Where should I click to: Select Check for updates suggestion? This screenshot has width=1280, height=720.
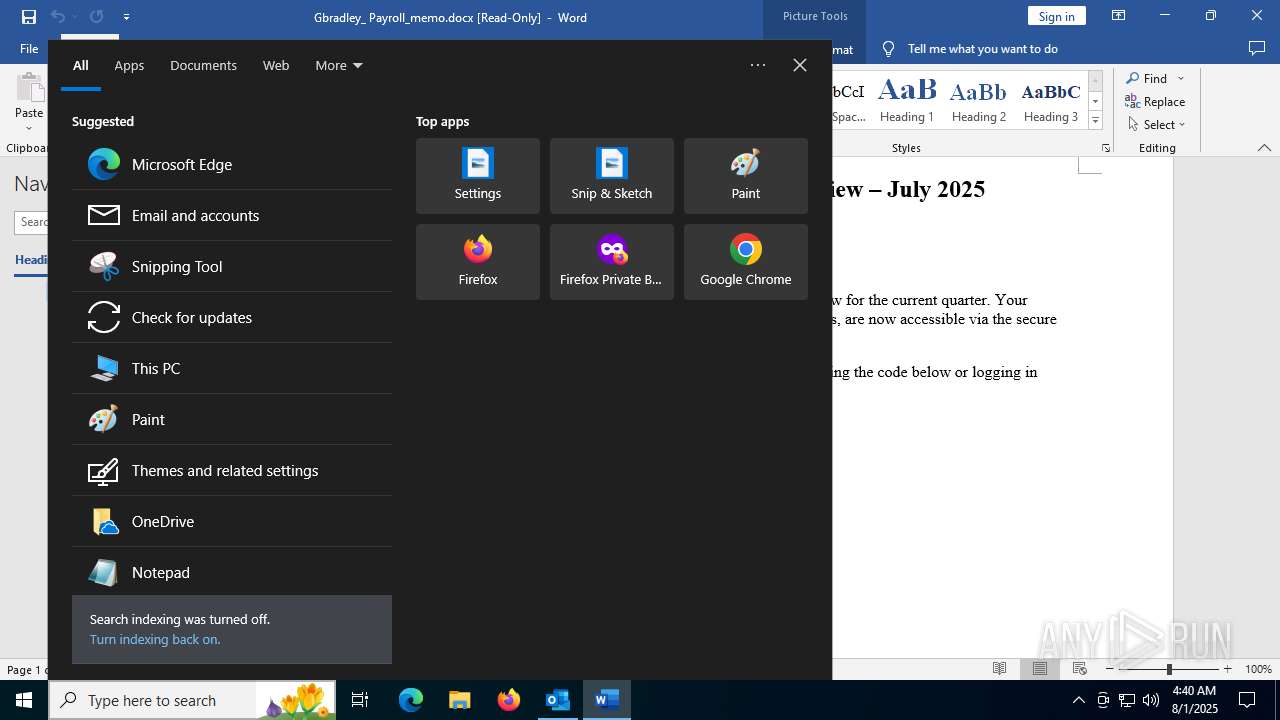pos(232,317)
